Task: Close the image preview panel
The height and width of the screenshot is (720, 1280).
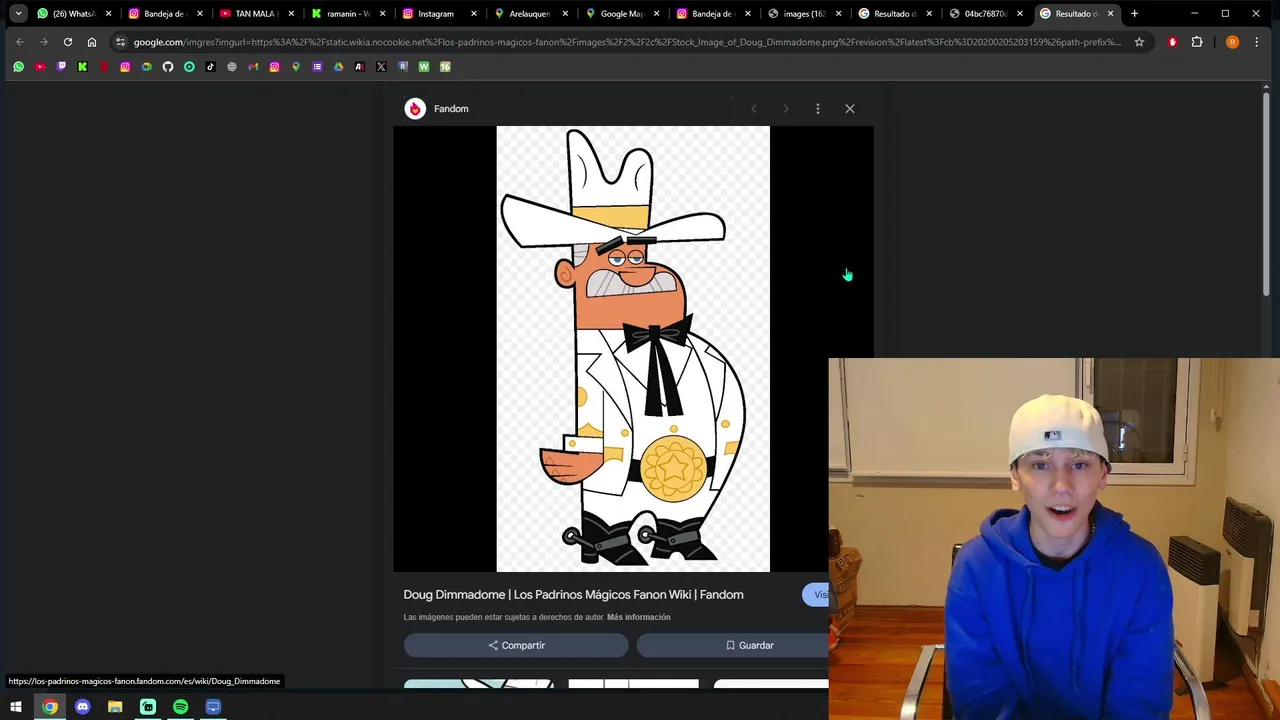Action: (x=850, y=108)
